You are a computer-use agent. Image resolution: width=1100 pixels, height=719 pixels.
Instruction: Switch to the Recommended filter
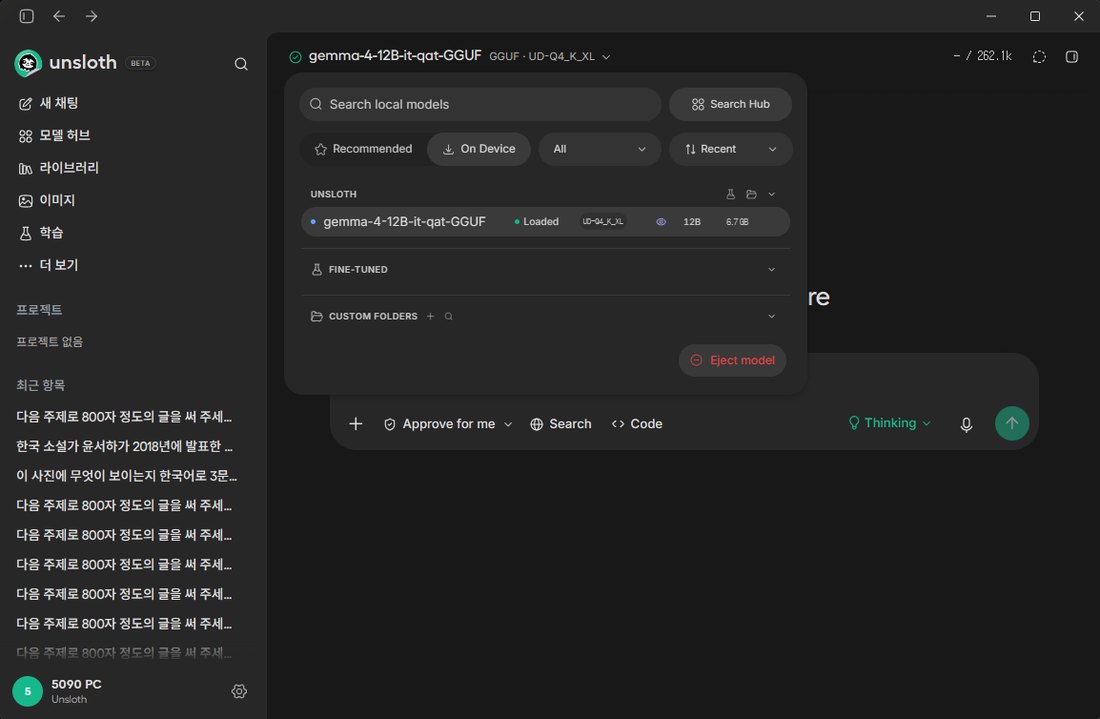363,149
